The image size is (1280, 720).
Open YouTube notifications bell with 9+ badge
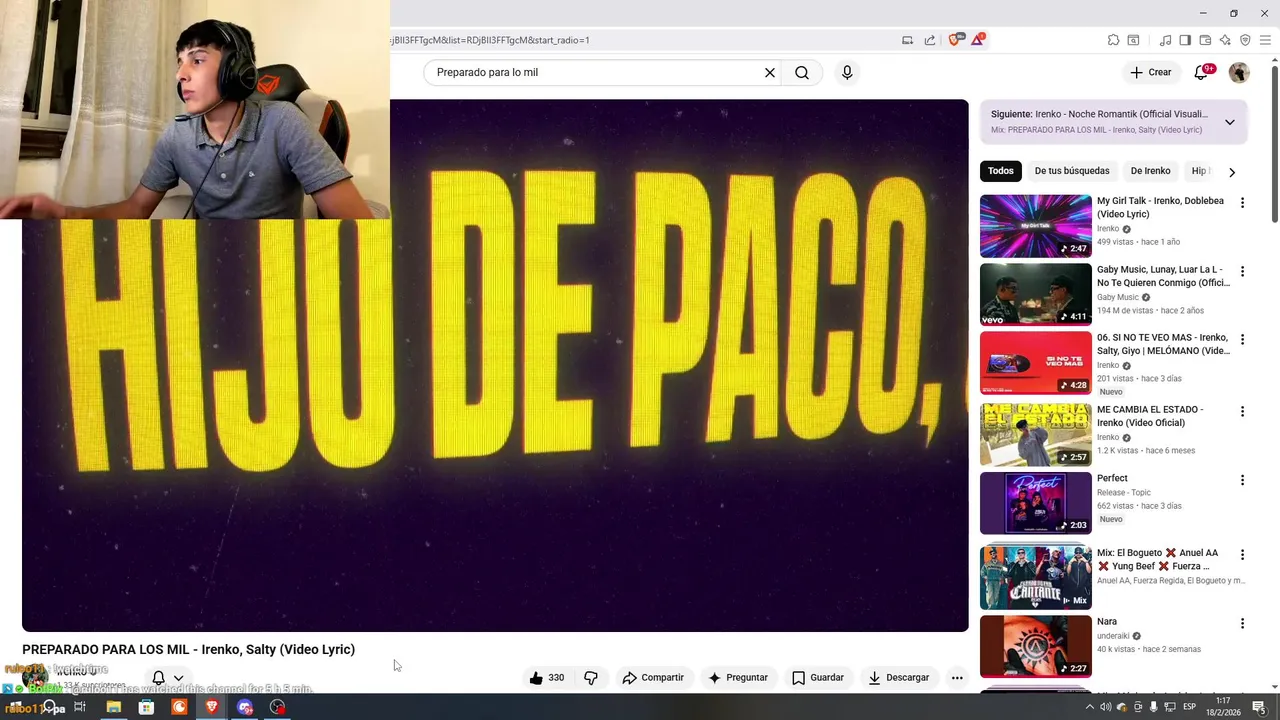(x=1202, y=72)
